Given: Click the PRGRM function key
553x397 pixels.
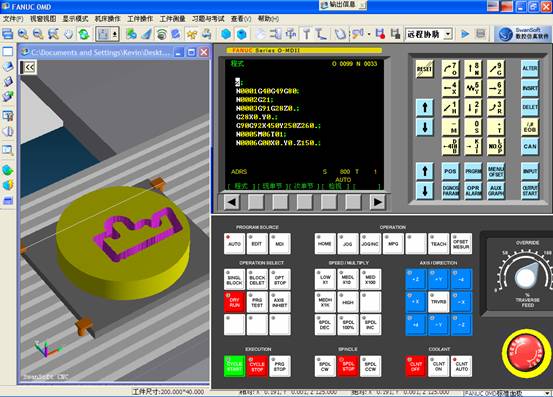Looking at the screenshot, I should [473, 171].
